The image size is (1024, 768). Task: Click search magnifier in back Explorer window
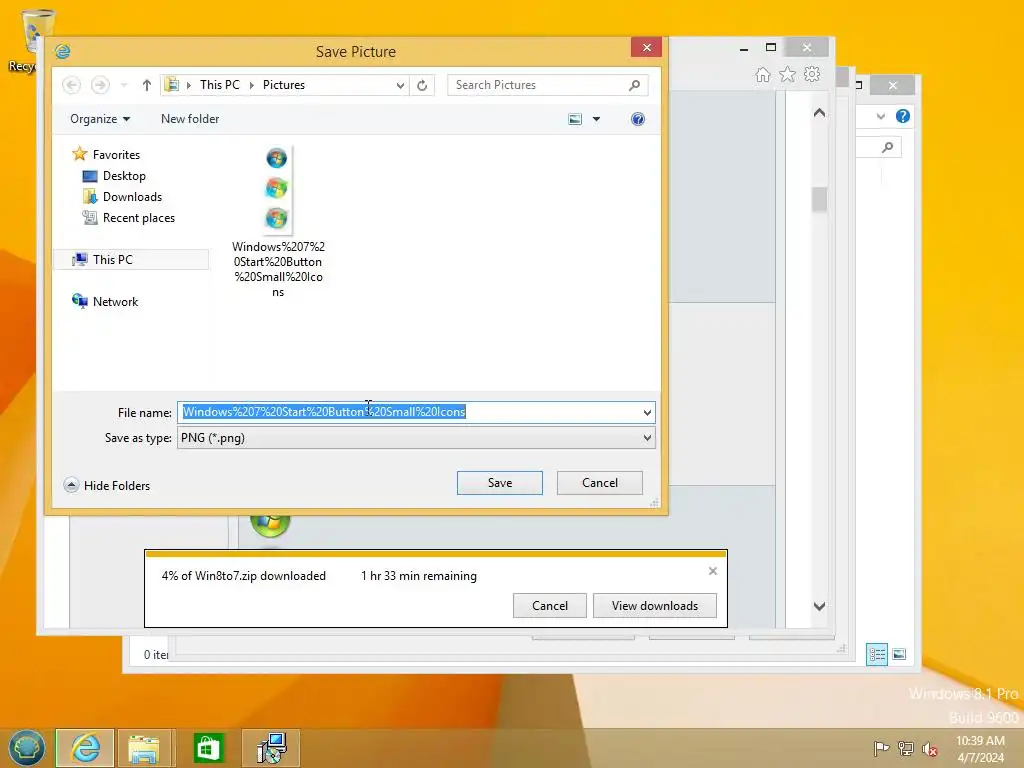coord(888,147)
